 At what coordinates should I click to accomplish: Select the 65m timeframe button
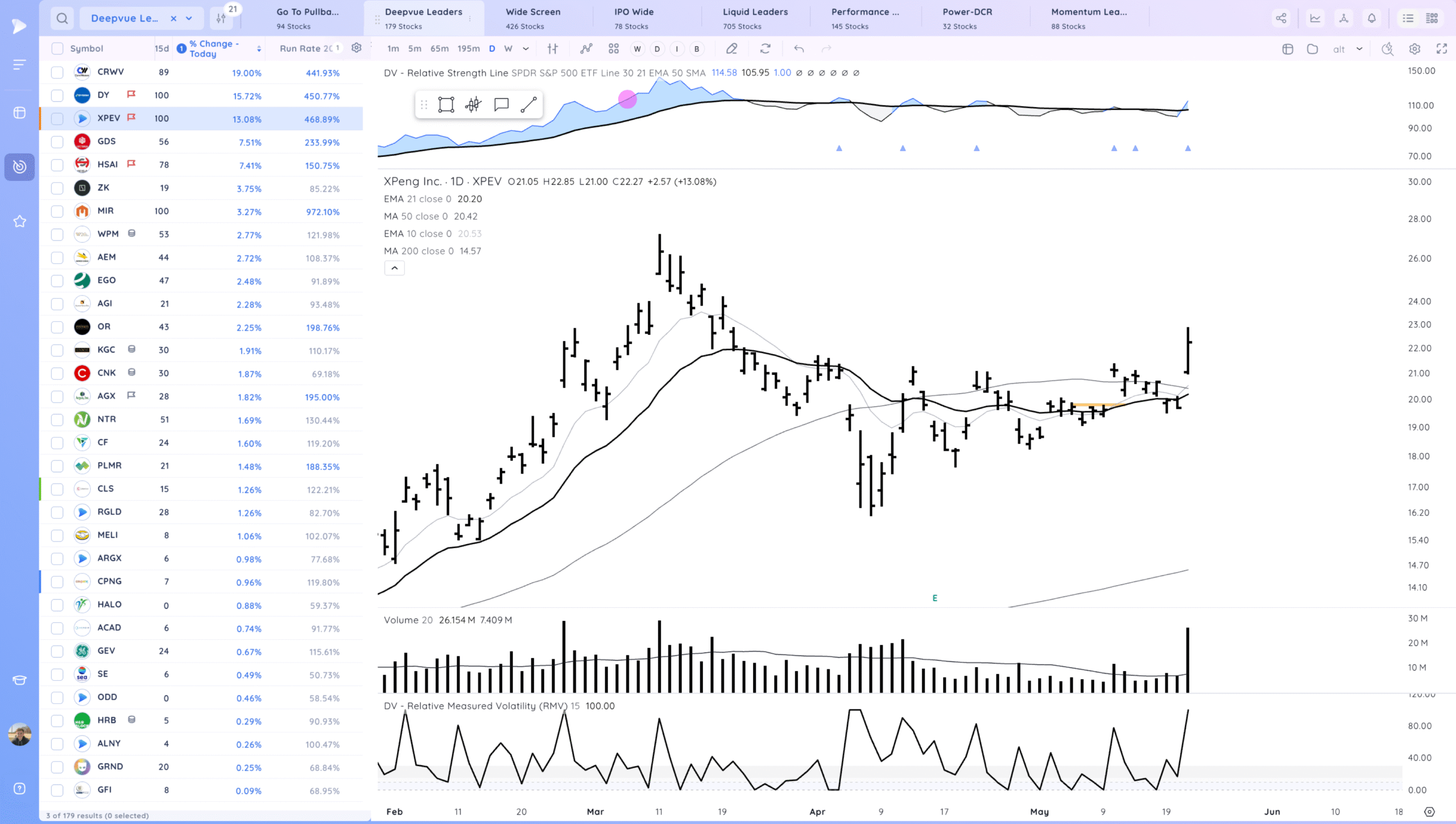pos(439,49)
